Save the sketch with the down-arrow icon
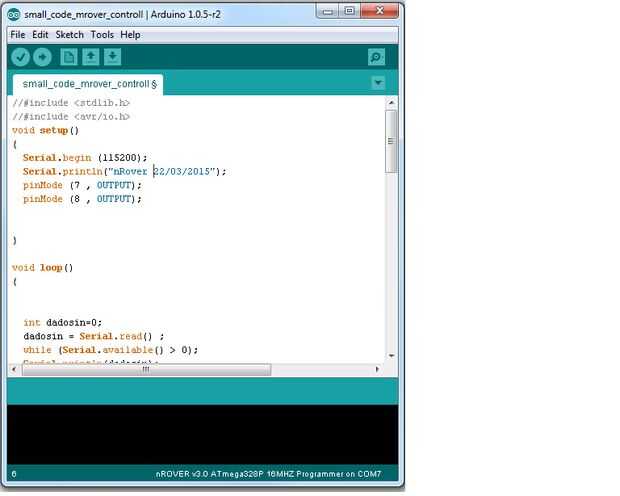Screen dimensions: 620x496 point(112,57)
